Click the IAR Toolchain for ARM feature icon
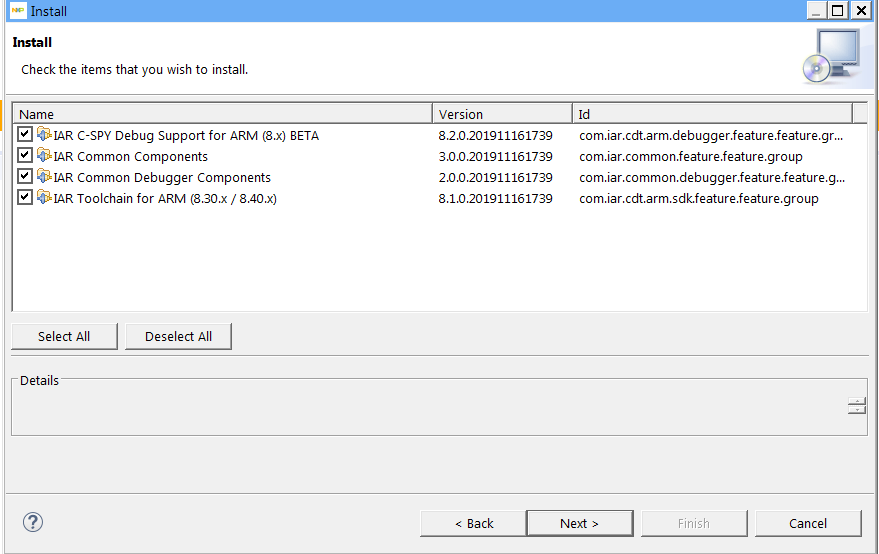This screenshot has width=879, height=554. tap(44, 197)
